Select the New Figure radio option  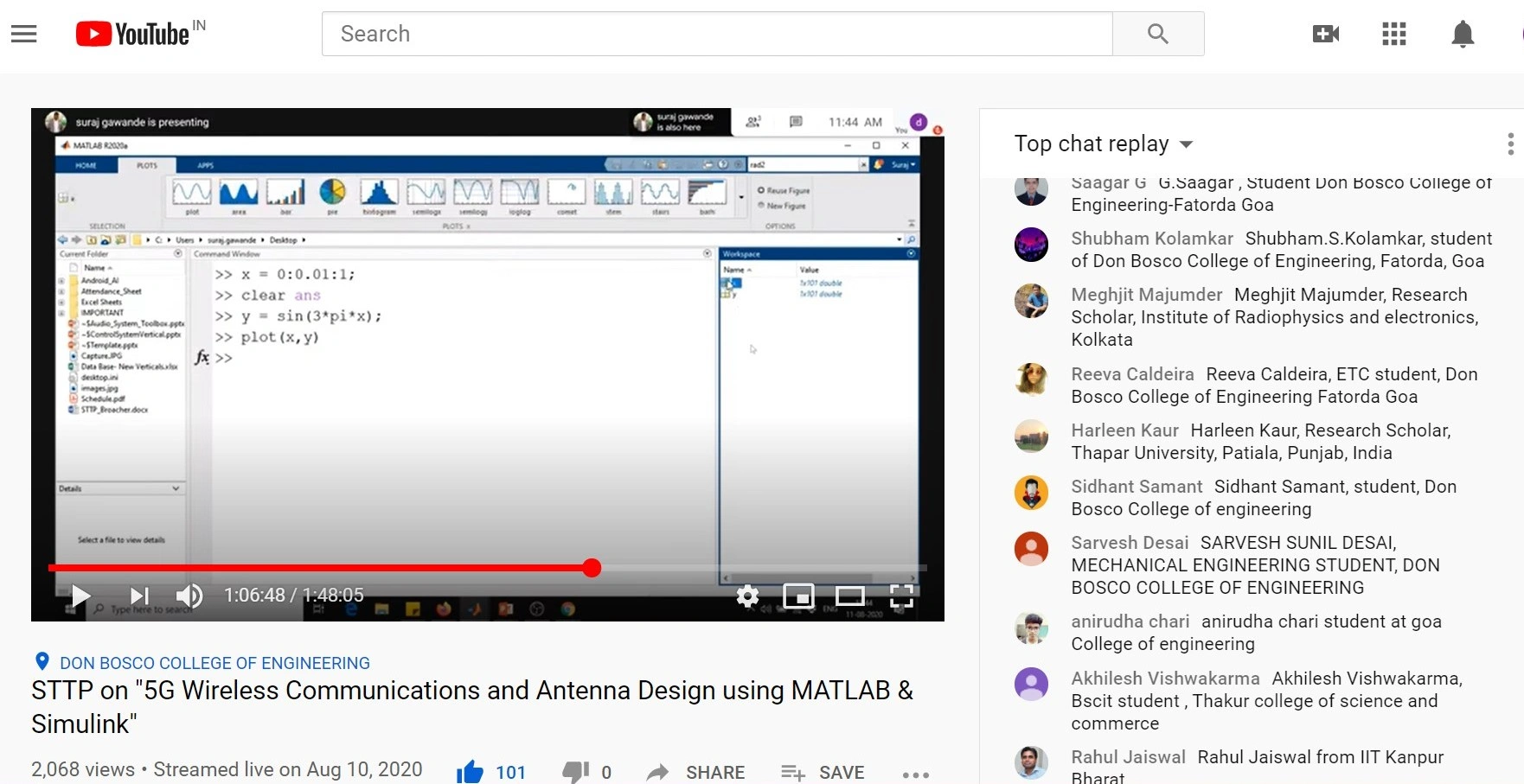coord(782,206)
